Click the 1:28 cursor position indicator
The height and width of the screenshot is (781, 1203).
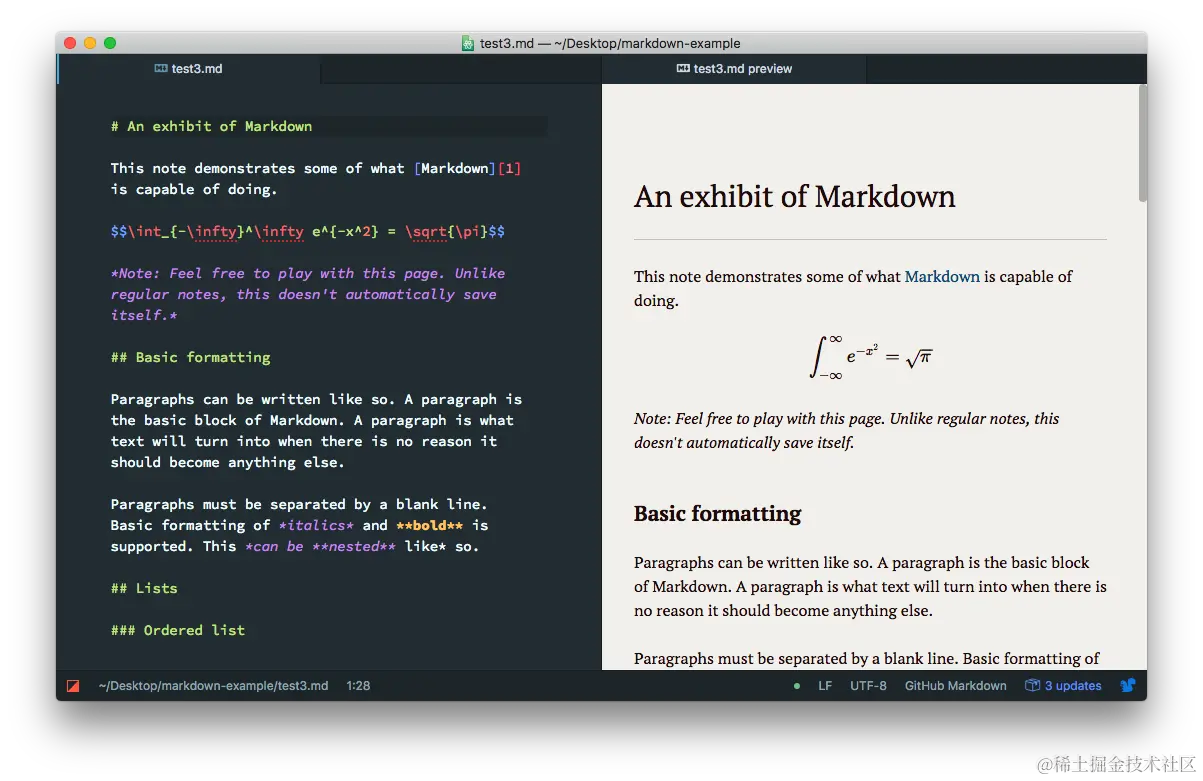coord(358,686)
